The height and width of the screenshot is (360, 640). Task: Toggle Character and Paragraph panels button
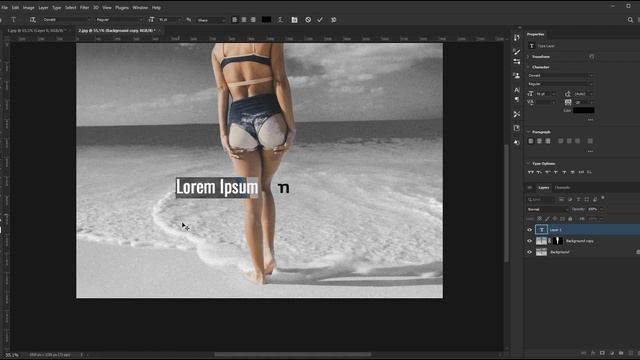pyautogui.click(x=294, y=20)
